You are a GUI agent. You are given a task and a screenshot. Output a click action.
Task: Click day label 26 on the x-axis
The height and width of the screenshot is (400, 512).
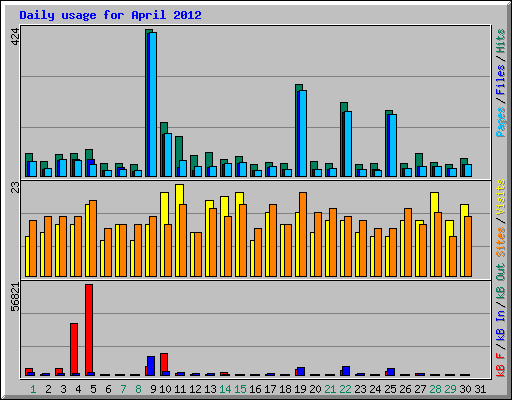[x=405, y=389]
